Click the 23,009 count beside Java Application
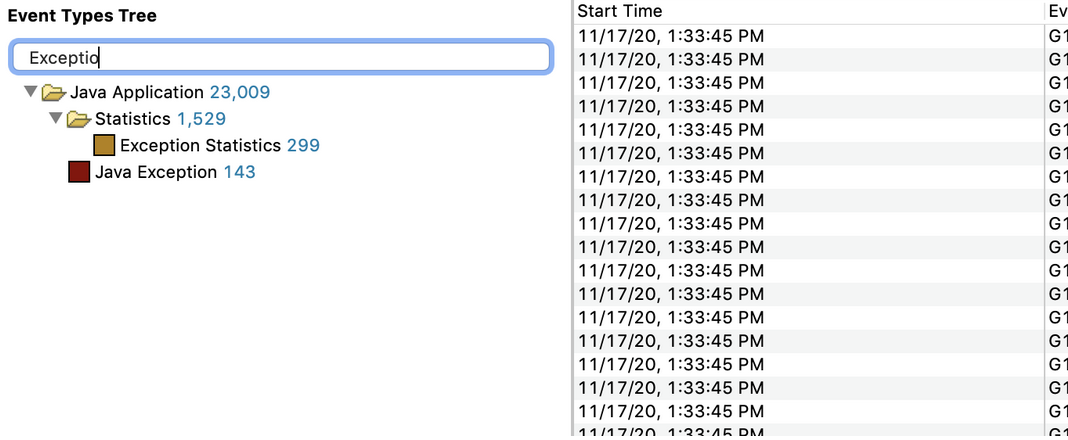 pos(240,93)
